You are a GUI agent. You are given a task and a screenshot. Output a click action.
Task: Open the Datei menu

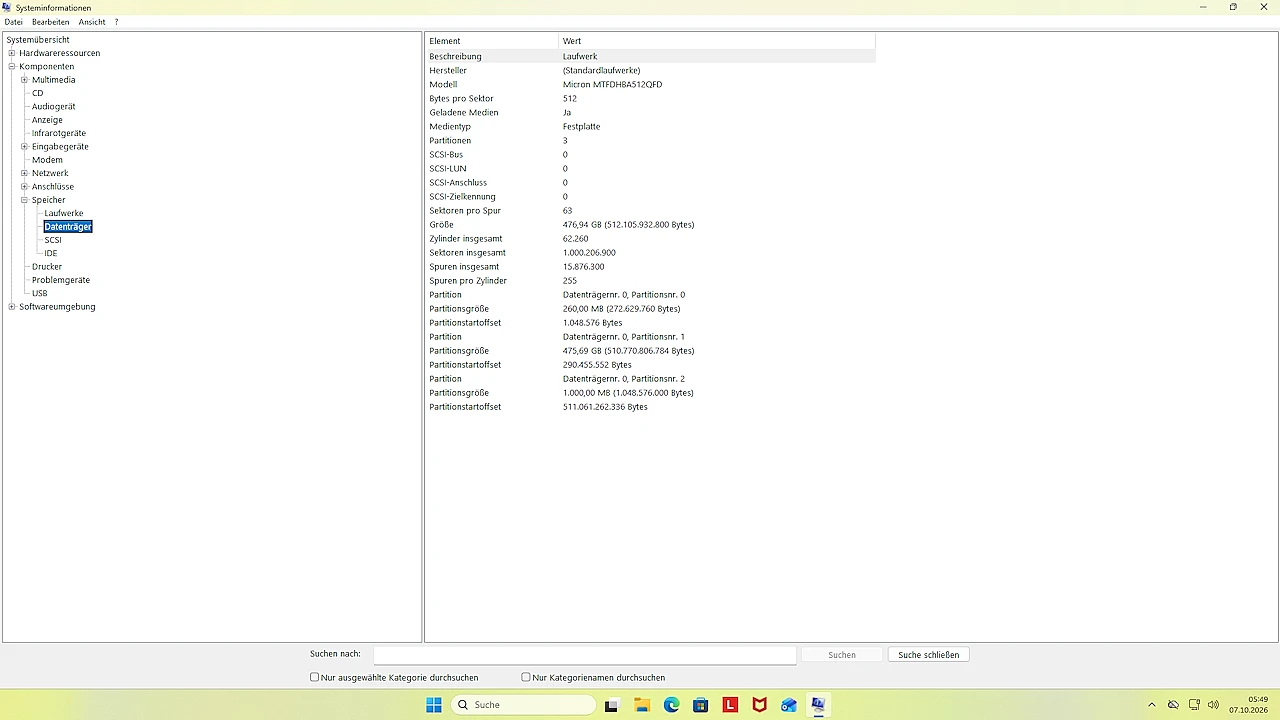click(13, 22)
